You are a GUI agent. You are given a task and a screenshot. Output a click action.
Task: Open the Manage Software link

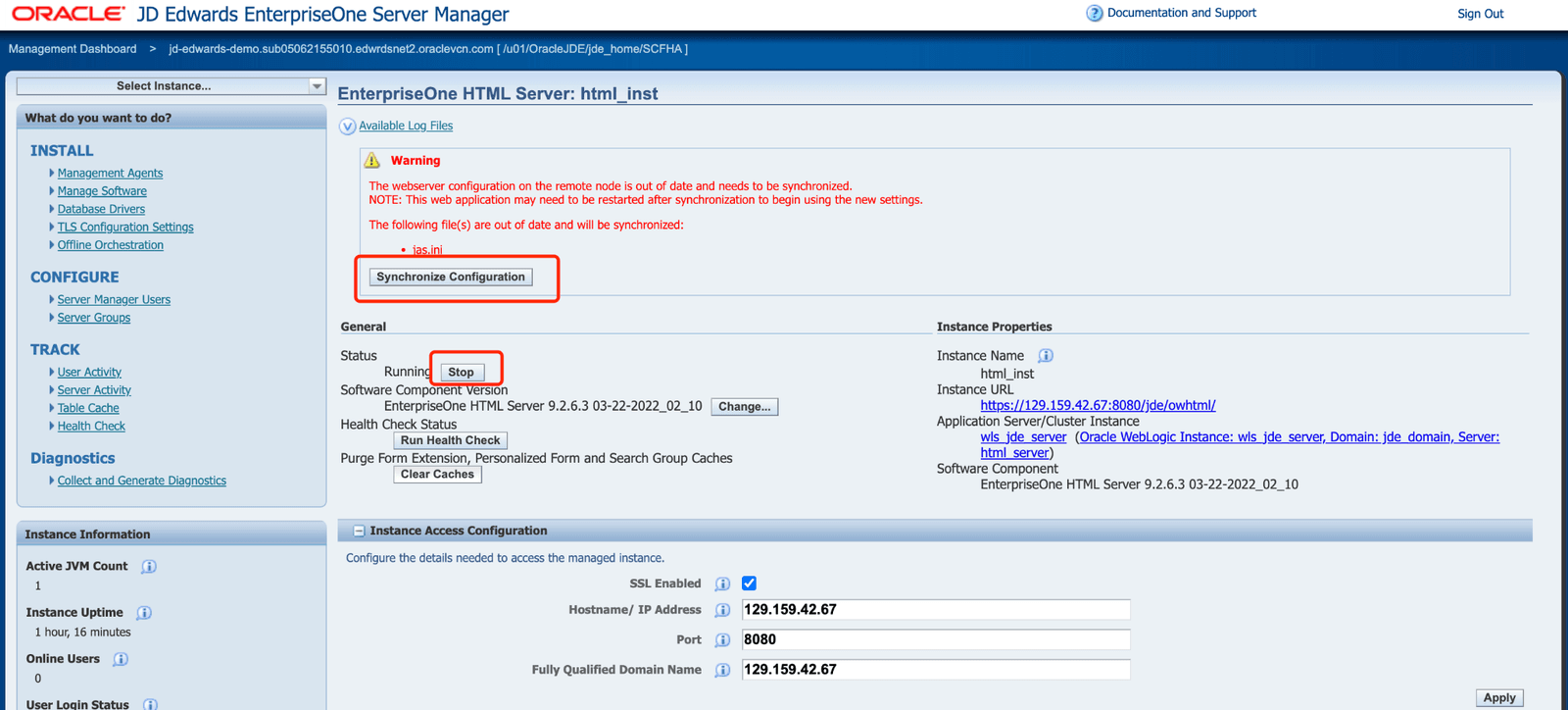pyautogui.click(x=102, y=191)
